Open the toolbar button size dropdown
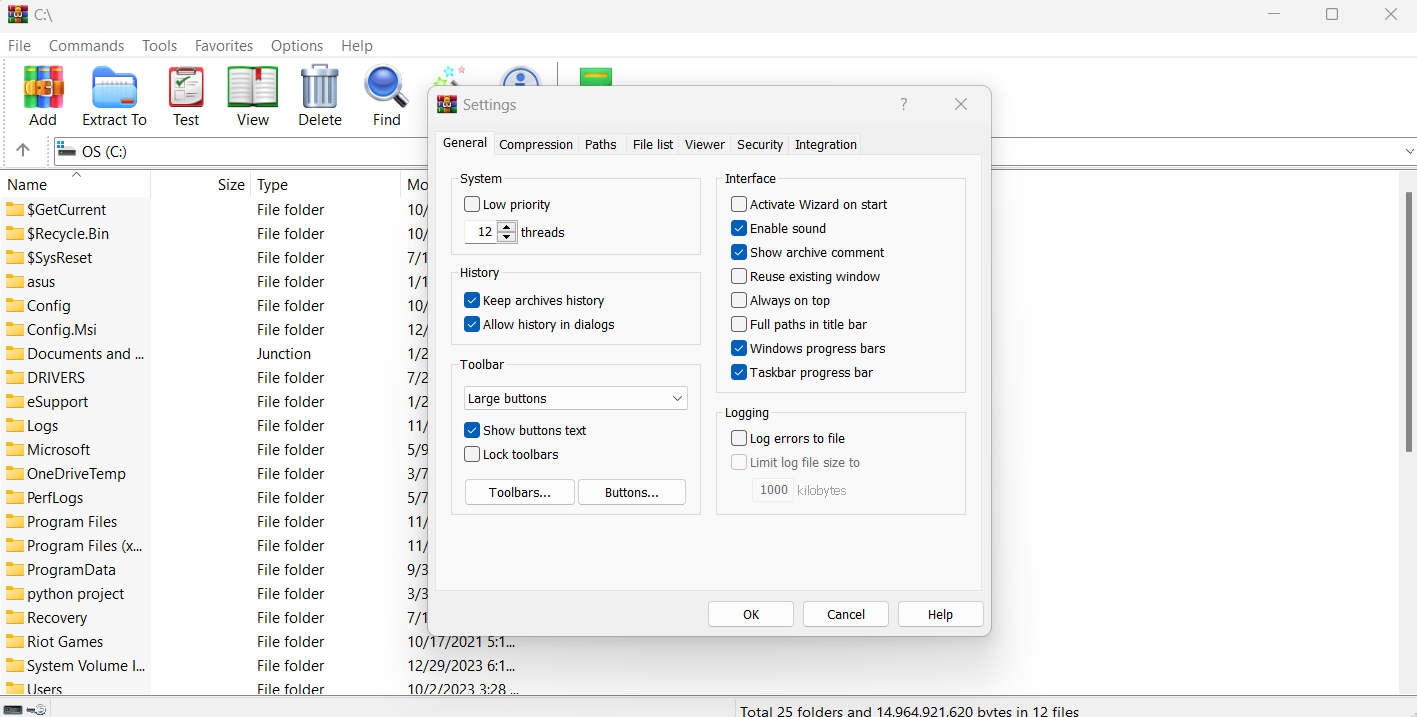The height and width of the screenshot is (717, 1417). 575,398
